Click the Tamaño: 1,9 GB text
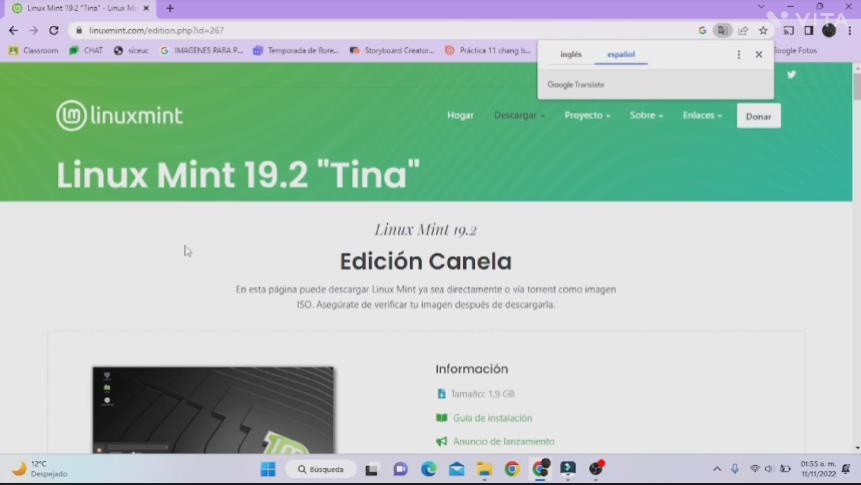Image resolution: width=861 pixels, height=485 pixels. click(x=483, y=394)
